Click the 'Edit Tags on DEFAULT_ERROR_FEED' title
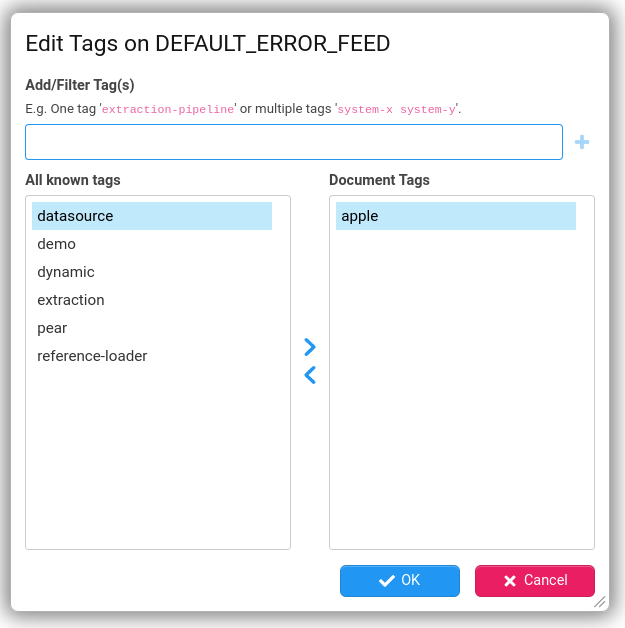The image size is (625, 628). pos(207,43)
